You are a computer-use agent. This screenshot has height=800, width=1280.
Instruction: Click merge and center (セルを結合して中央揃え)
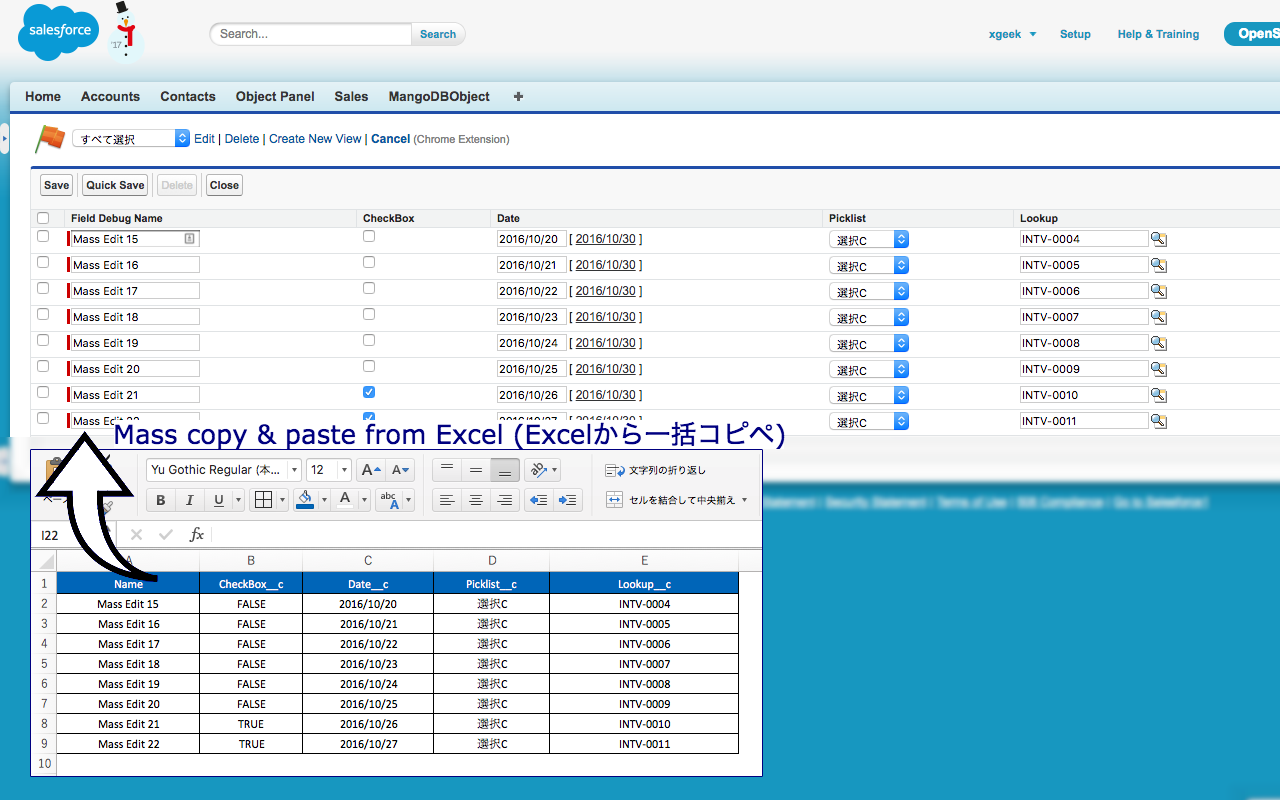click(x=671, y=500)
